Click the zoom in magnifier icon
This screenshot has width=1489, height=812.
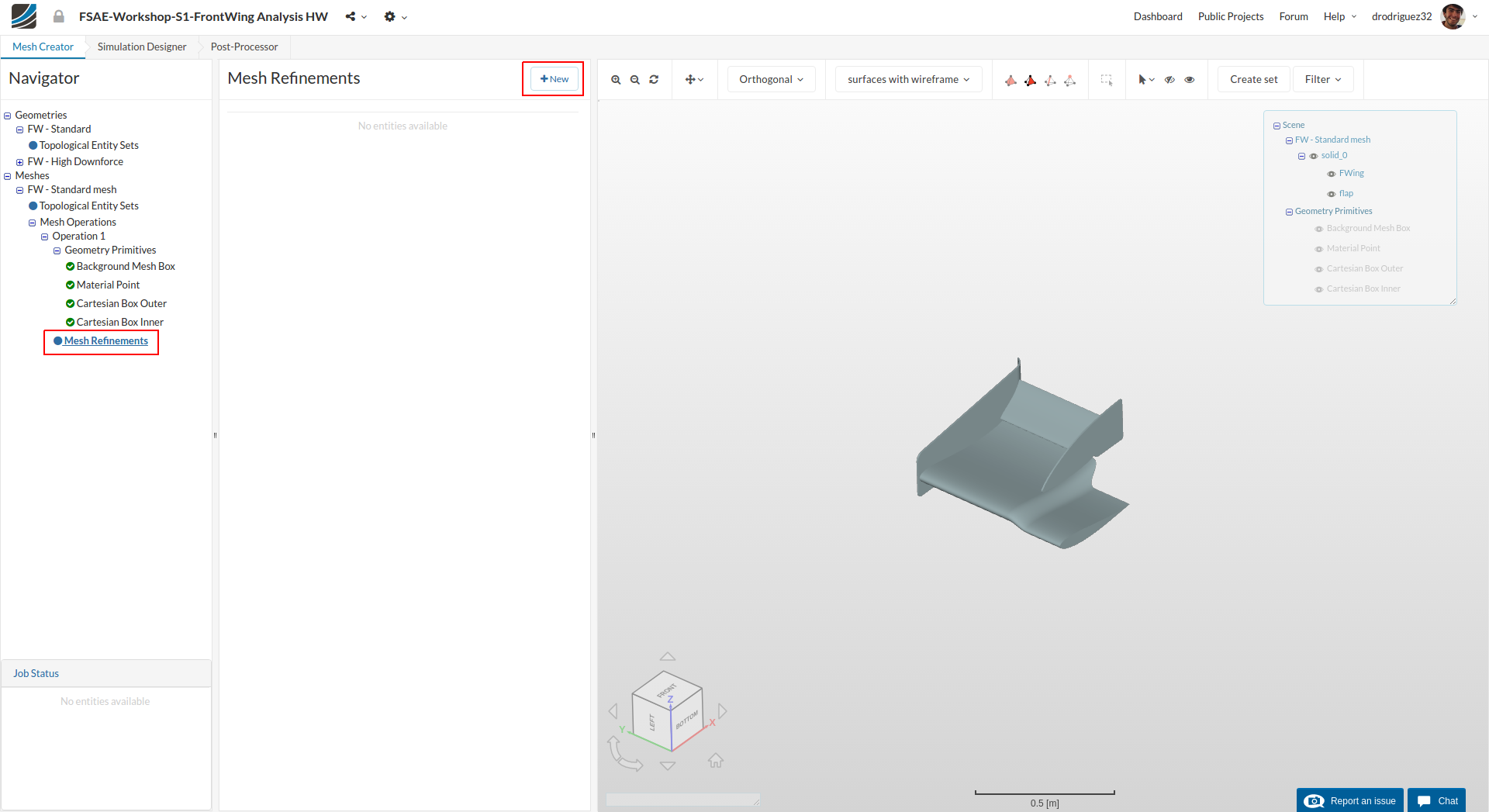pyautogui.click(x=616, y=80)
